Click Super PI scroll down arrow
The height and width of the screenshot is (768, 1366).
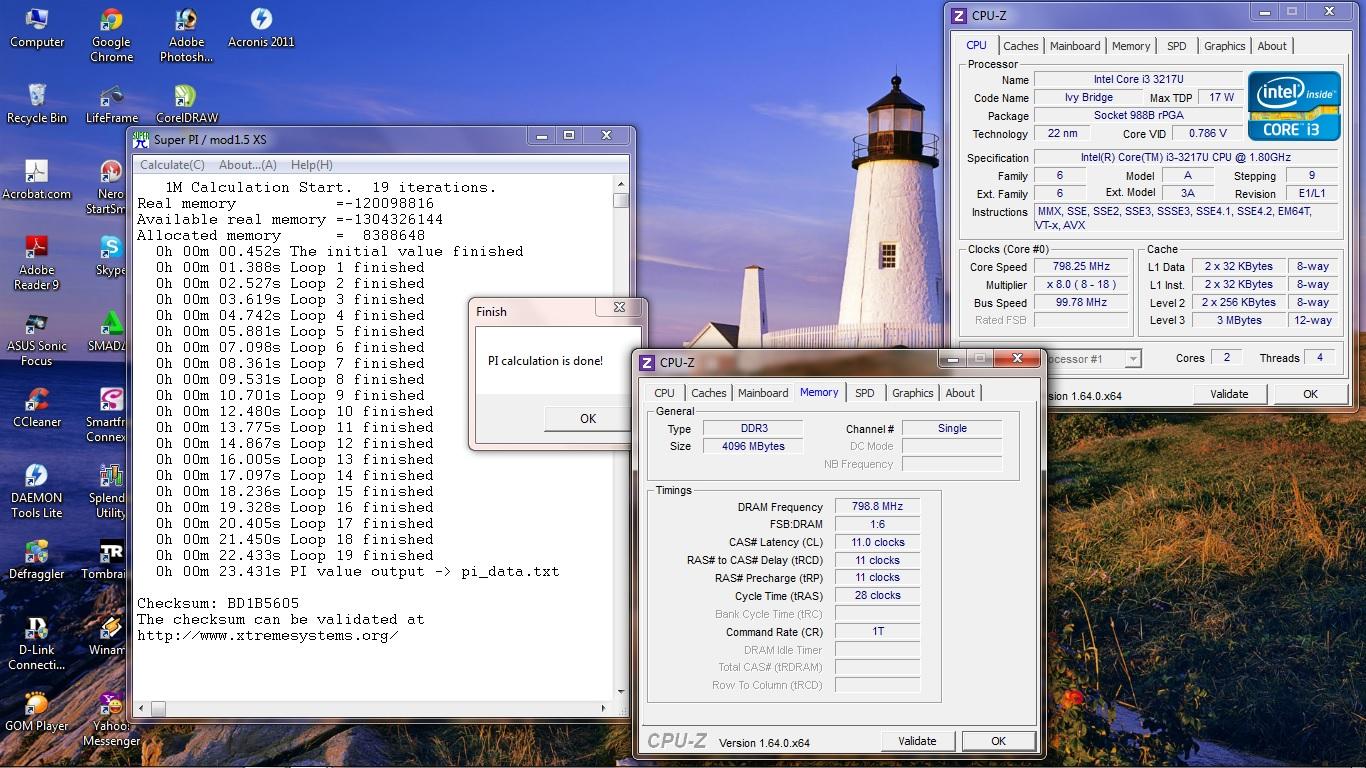pyautogui.click(x=620, y=691)
